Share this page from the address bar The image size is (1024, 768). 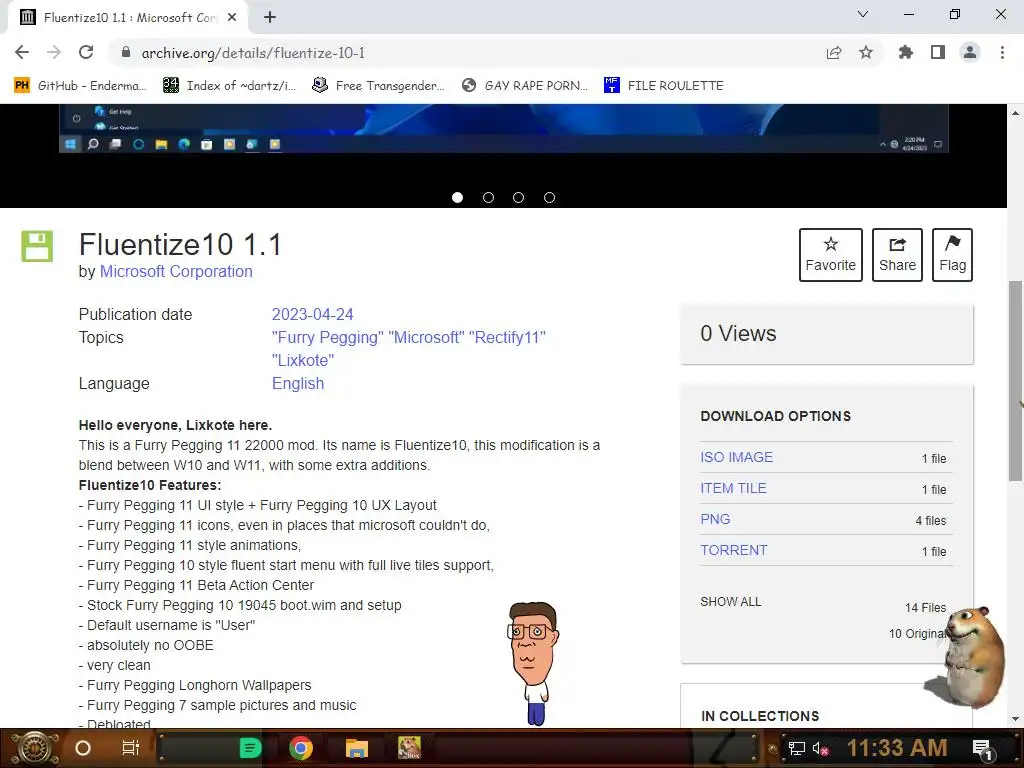click(x=834, y=52)
